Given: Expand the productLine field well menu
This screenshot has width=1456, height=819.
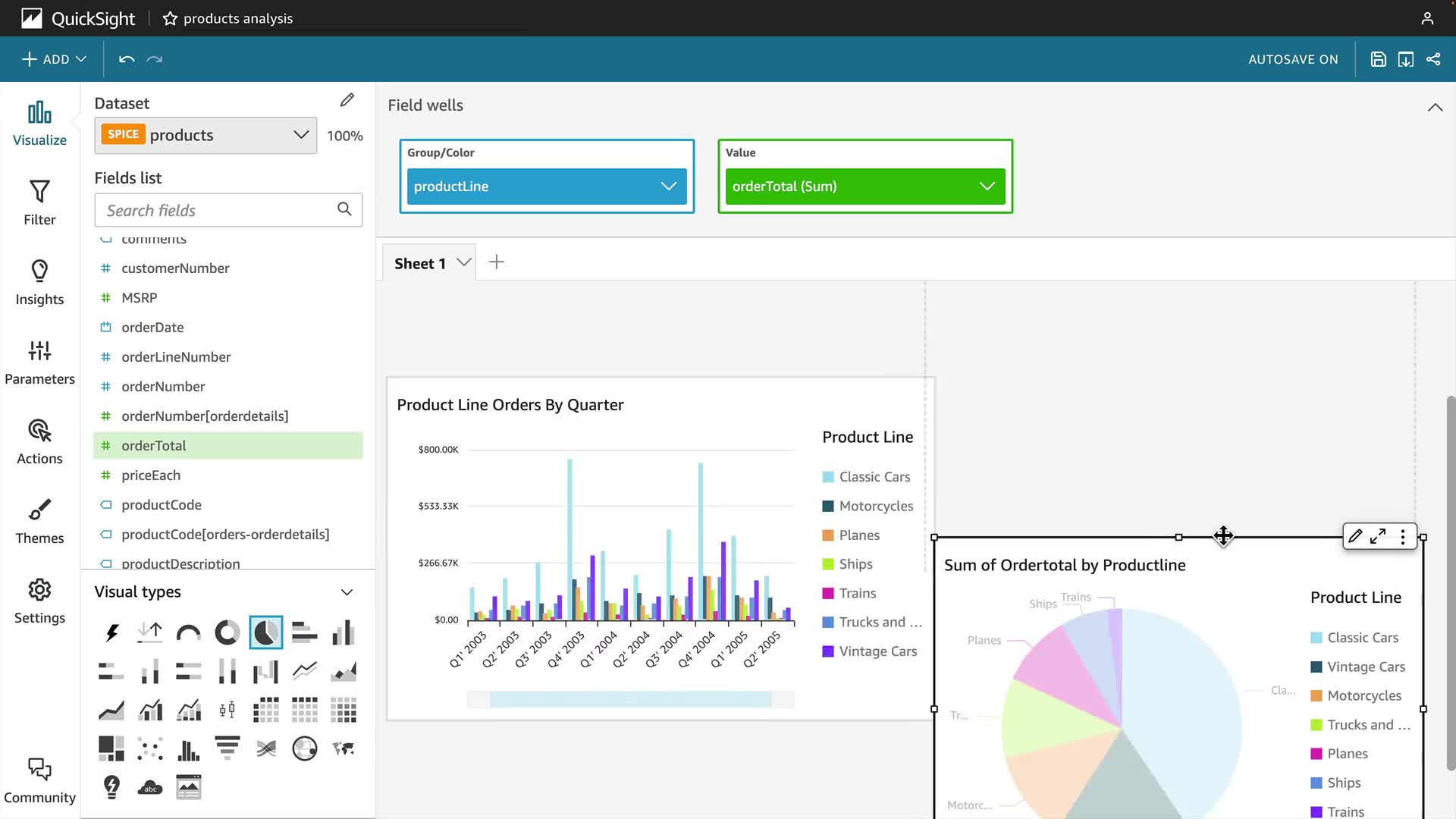Looking at the screenshot, I should coord(668,187).
